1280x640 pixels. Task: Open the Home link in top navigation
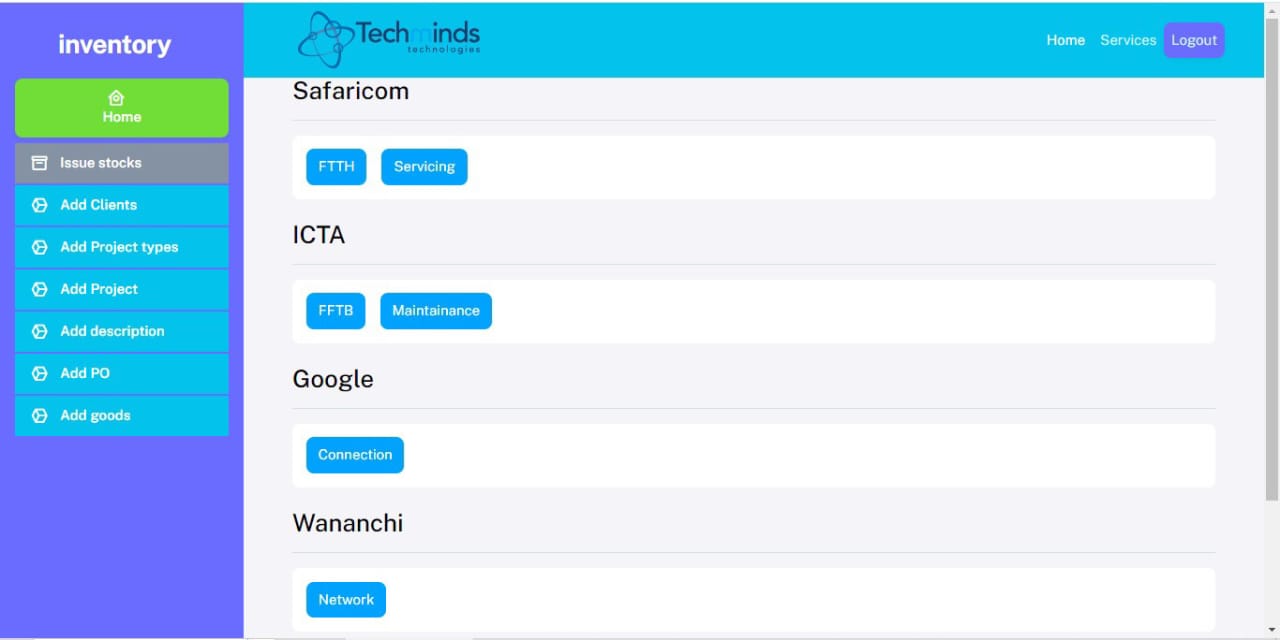point(1065,40)
